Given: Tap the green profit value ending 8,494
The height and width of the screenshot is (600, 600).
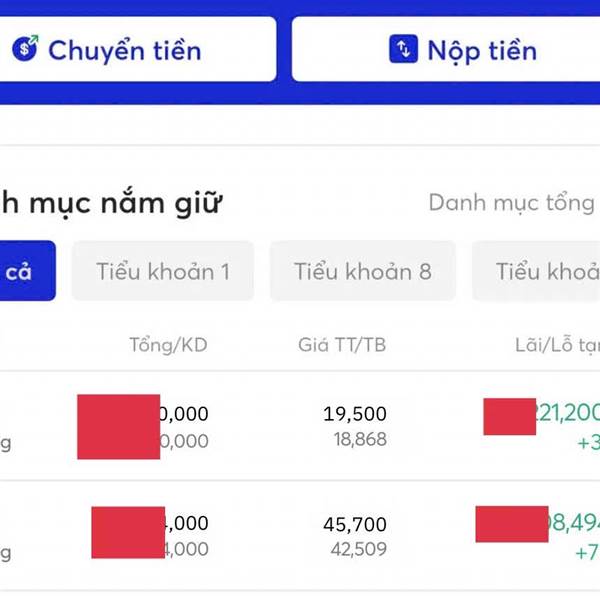Looking at the screenshot, I should tap(574, 523).
